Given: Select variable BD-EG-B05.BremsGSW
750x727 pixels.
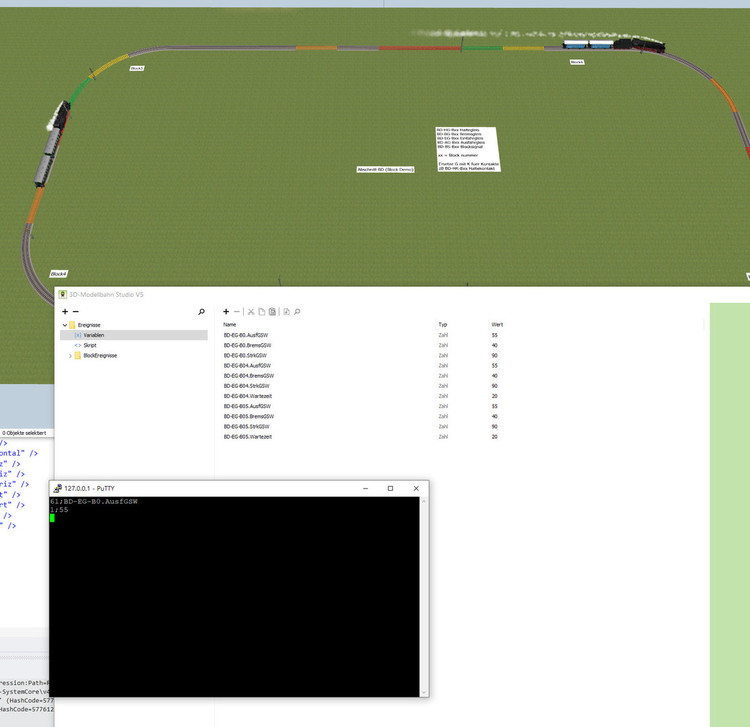Looking at the screenshot, I should (249, 416).
